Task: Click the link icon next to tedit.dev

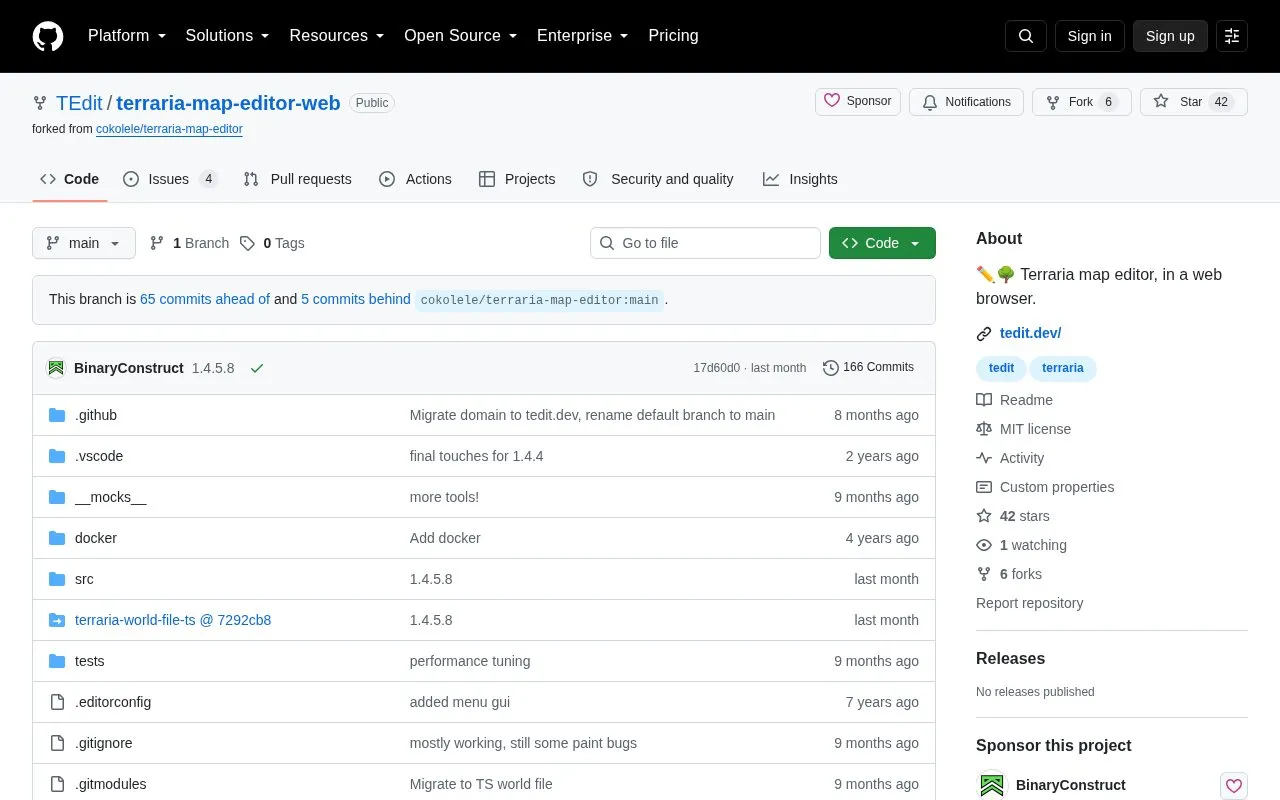Action: coord(984,333)
